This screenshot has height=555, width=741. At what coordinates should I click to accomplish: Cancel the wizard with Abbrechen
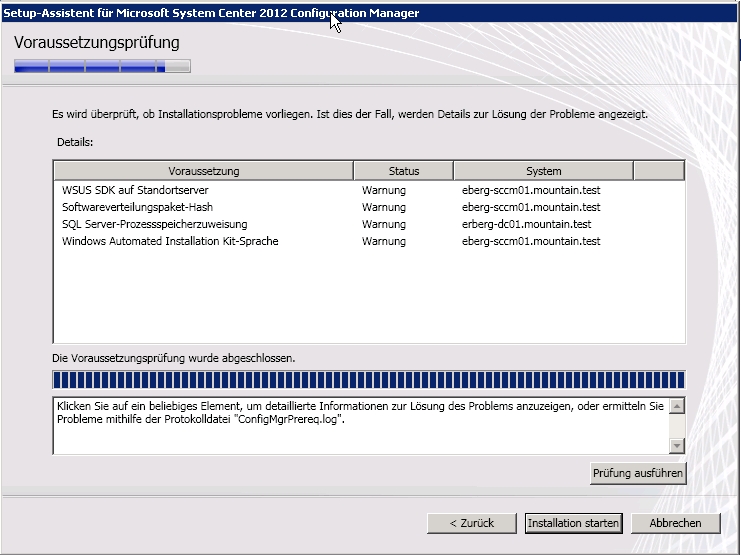(683, 523)
